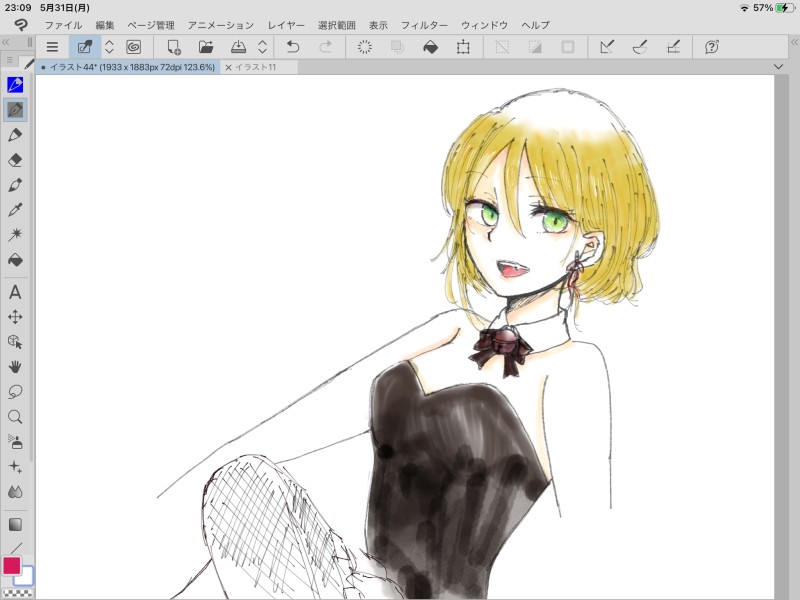This screenshot has width=800, height=600.
Task: Toggle snap to special ruler
Action: coord(640,47)
